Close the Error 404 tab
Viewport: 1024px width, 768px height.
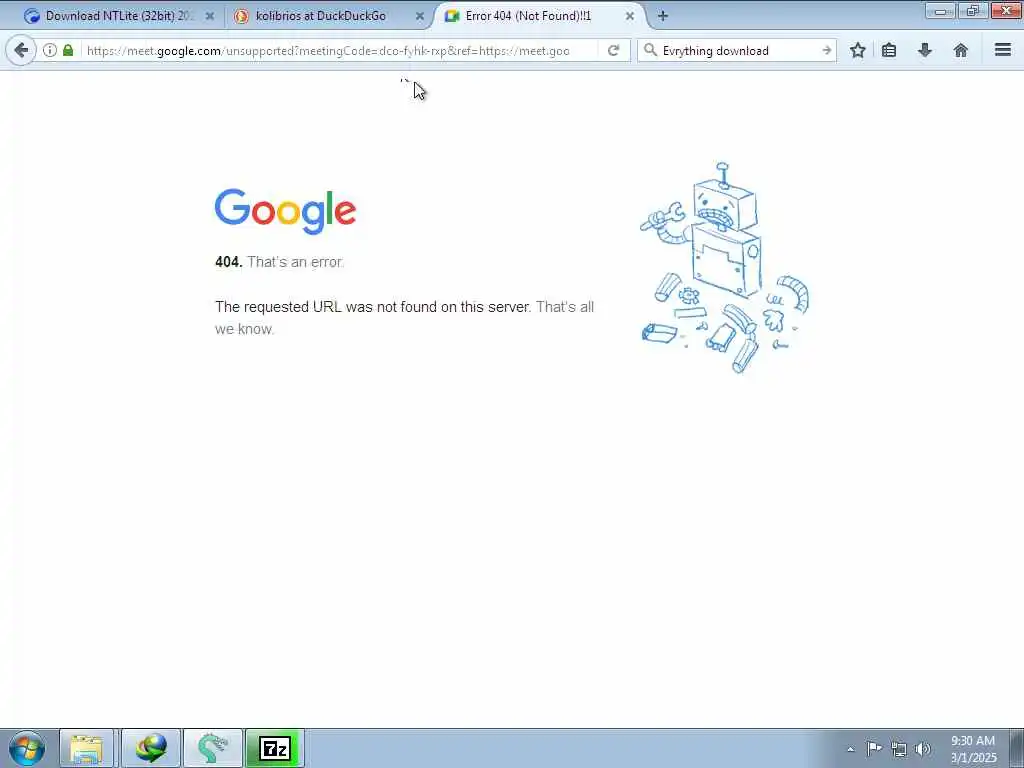pos(630,16)
